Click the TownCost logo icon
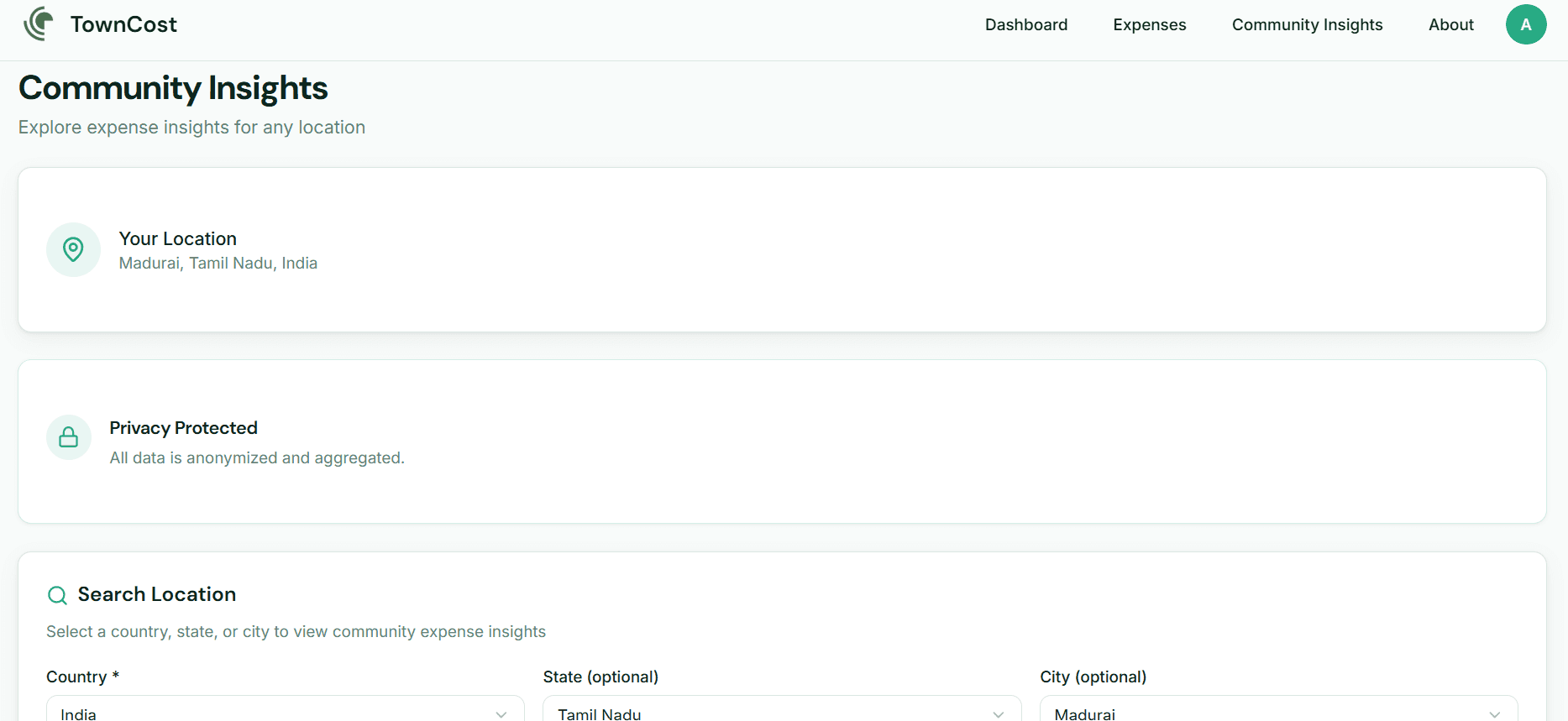1568x721 pixels. point(38,24)
